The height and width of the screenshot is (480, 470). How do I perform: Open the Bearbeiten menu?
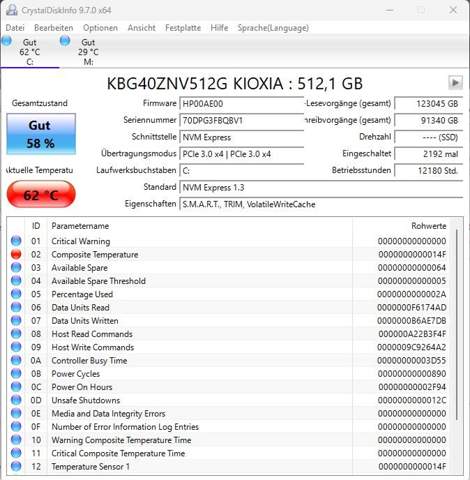click(54, 28)
